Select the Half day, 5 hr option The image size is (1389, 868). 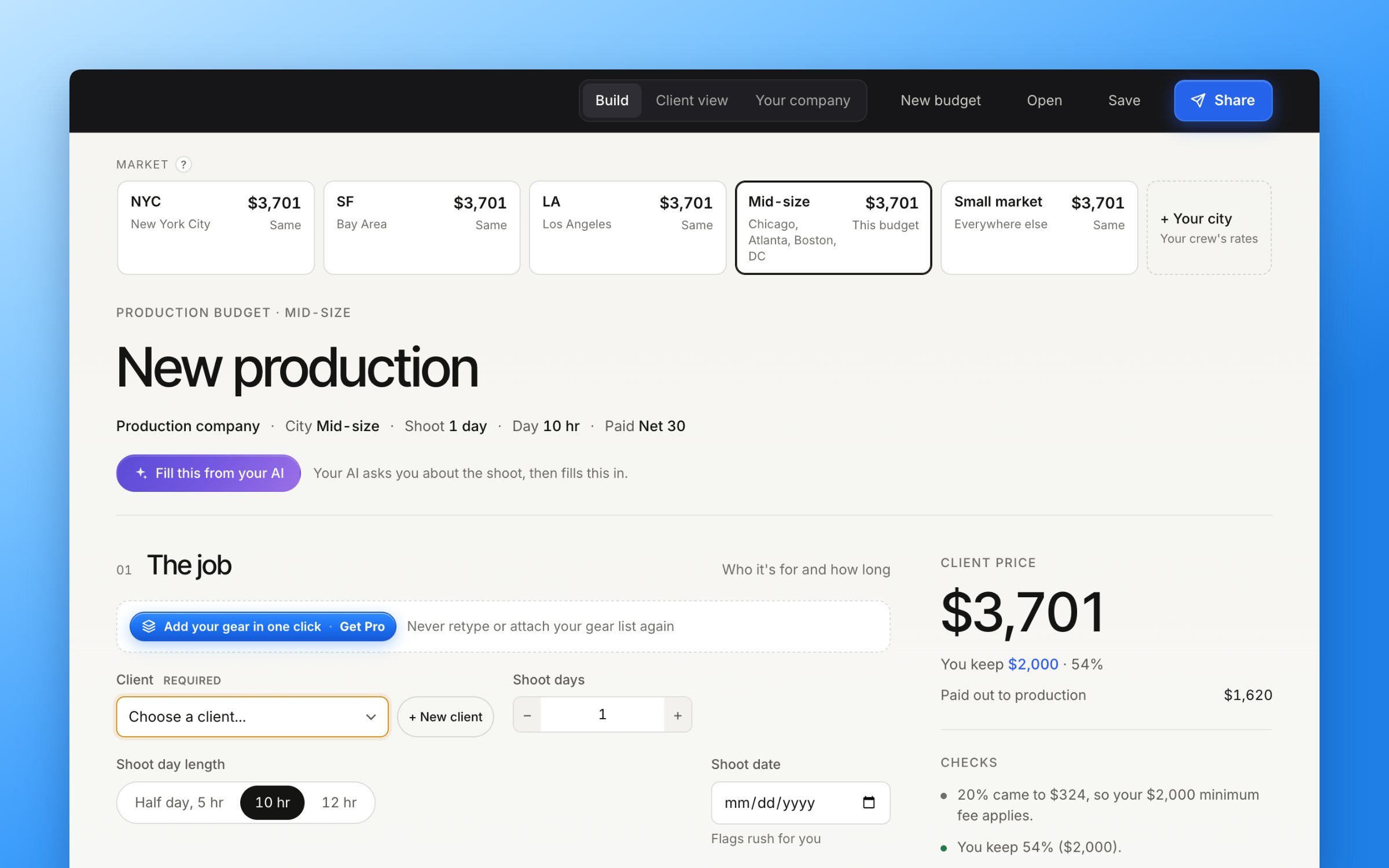tap(179, 803)
